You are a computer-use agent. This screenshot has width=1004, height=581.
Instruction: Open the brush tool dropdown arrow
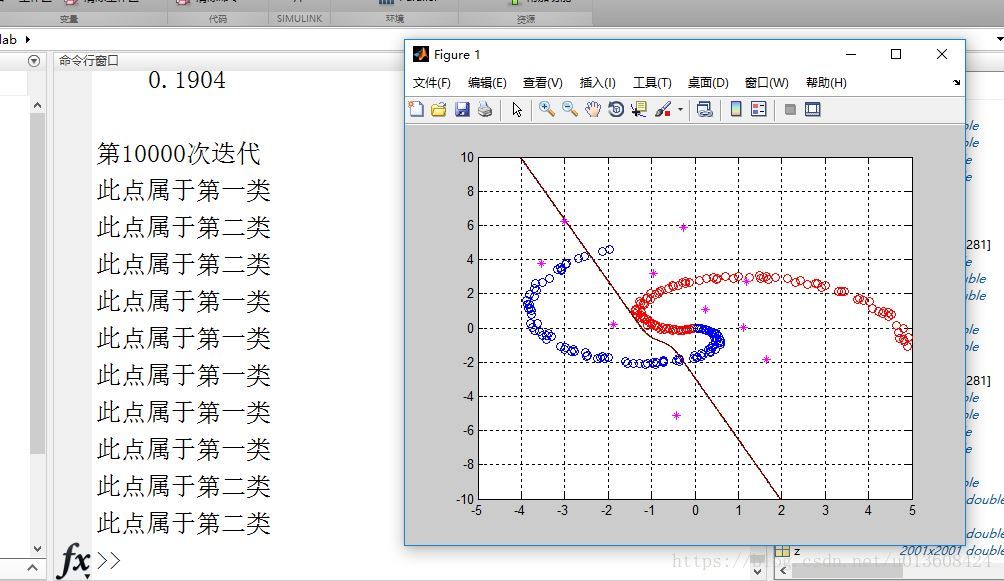click(x=679, y=109)
